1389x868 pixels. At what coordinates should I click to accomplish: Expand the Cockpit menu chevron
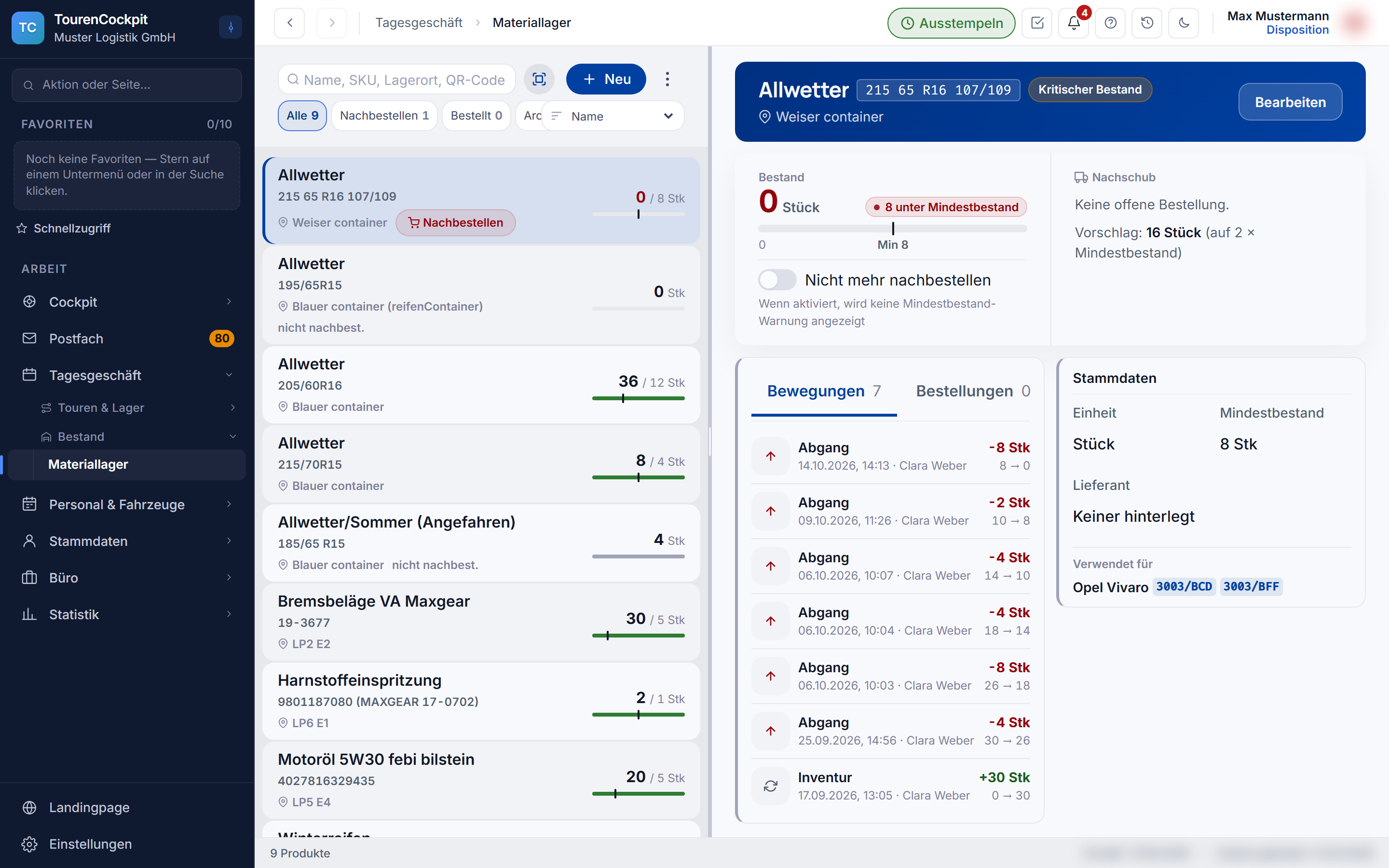229,302
